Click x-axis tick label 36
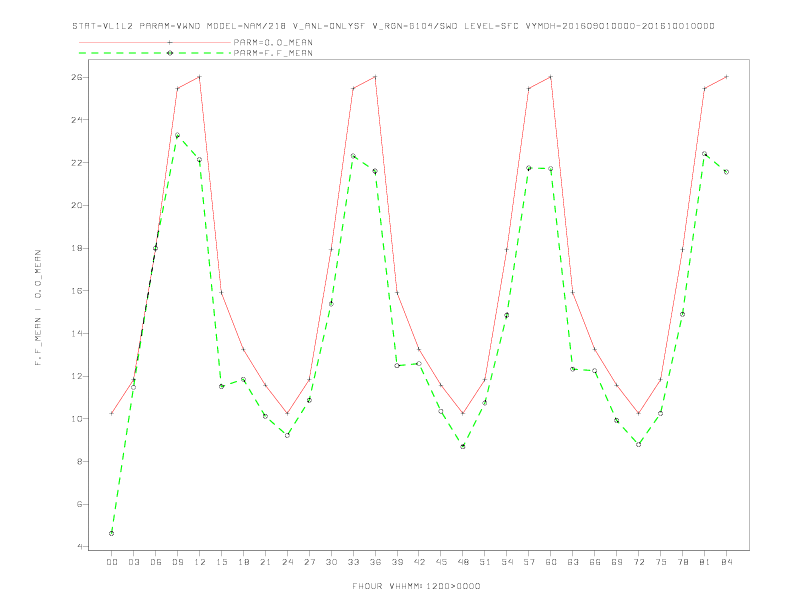Viewport: 792px width, 612px height. pyautogui.click(x=375, y=562)
